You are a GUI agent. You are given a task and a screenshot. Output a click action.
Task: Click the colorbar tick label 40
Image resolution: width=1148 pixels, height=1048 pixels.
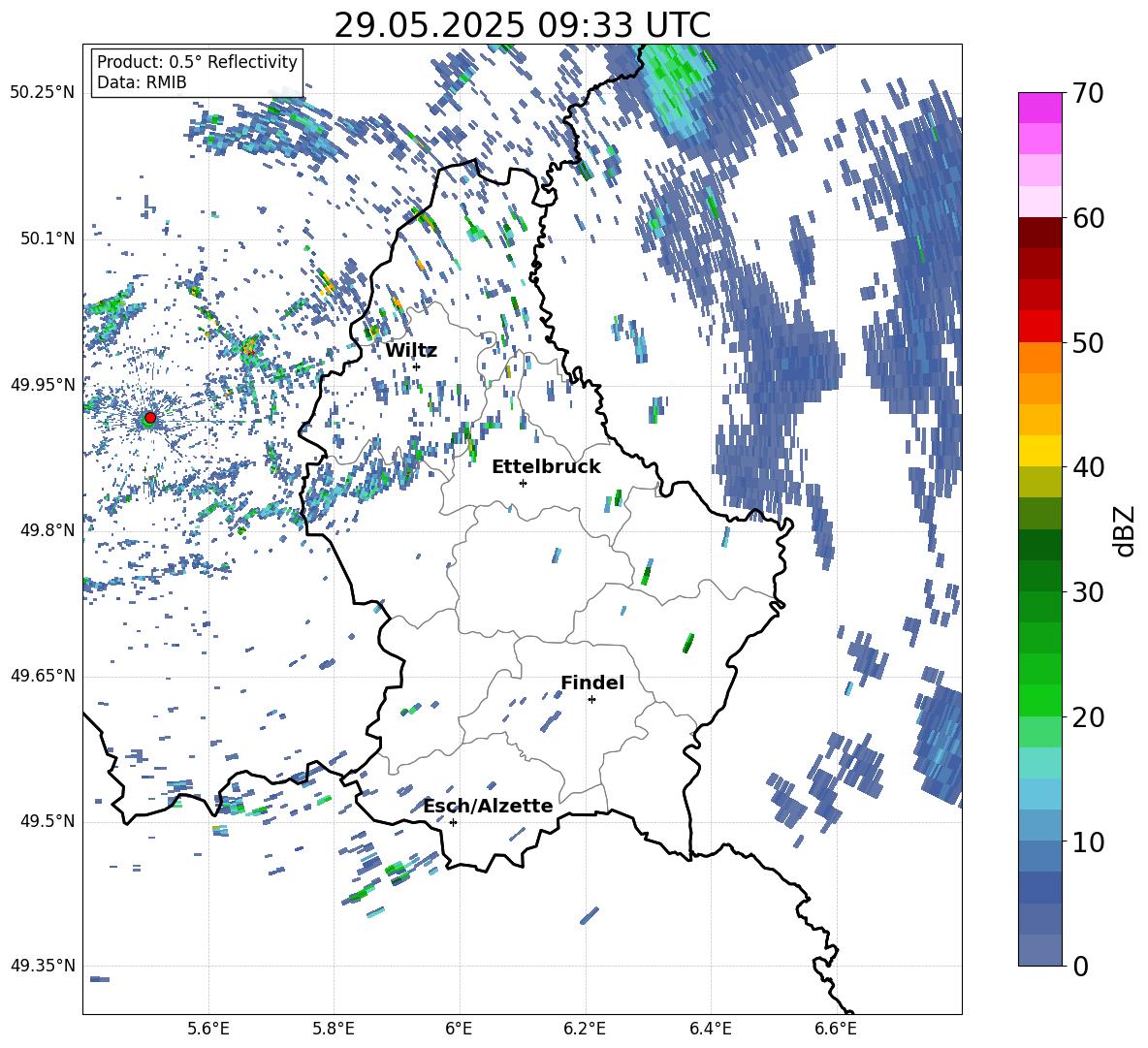[1088, 467]
